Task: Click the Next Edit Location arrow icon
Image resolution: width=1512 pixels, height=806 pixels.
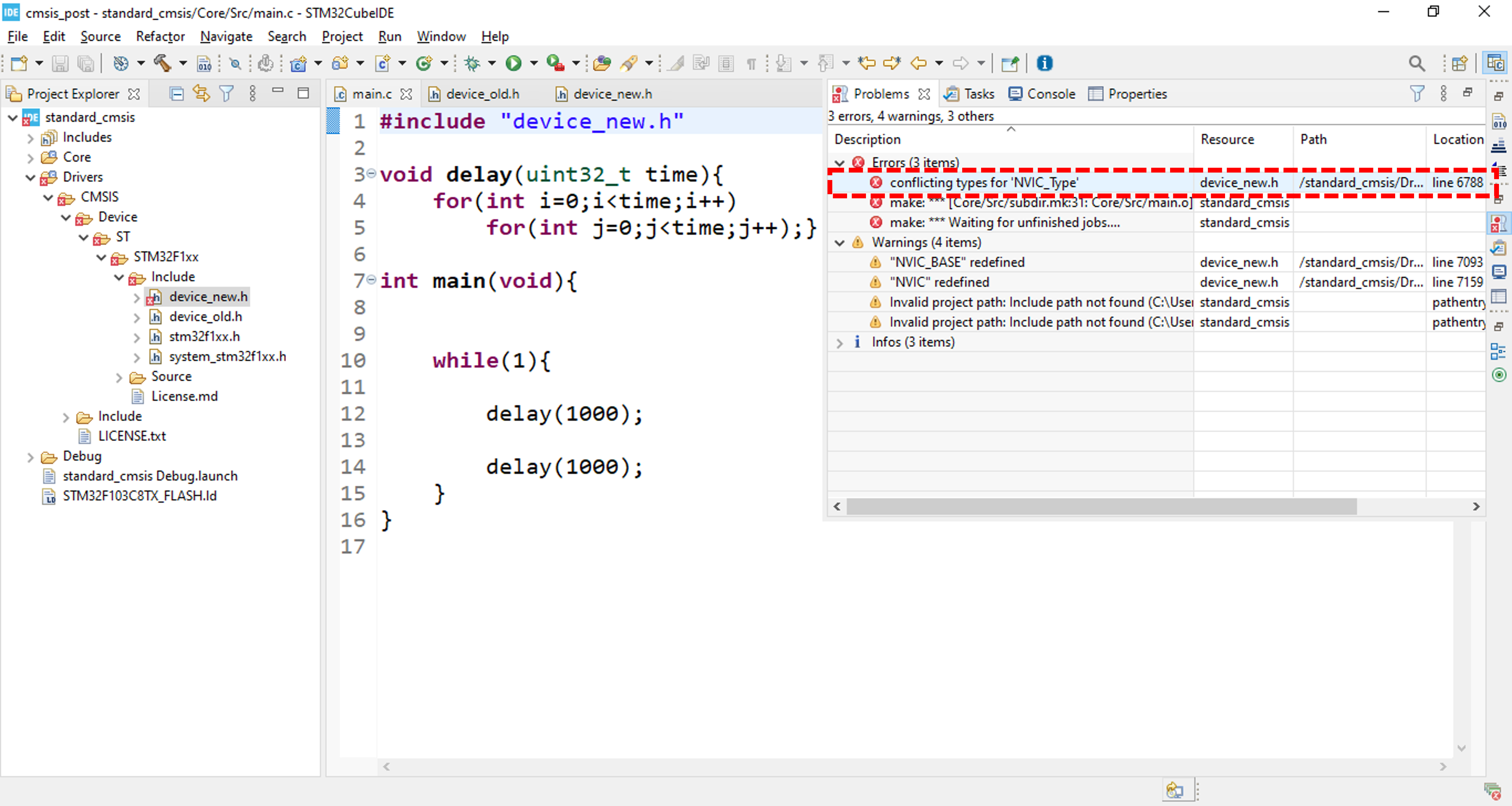Action: [x=892, y=63]
